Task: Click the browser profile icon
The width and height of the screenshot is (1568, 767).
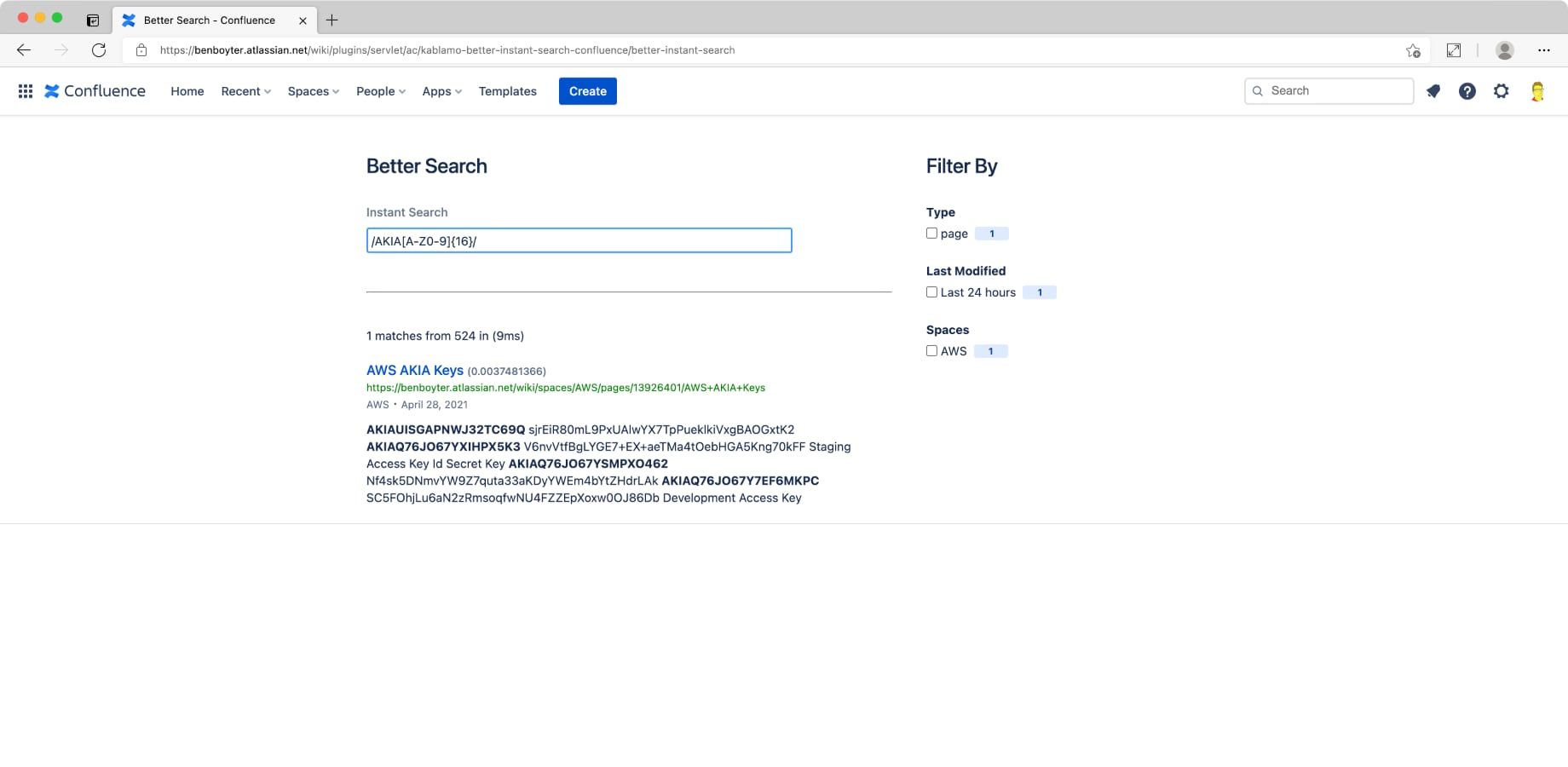Action: pos(1505,50)
